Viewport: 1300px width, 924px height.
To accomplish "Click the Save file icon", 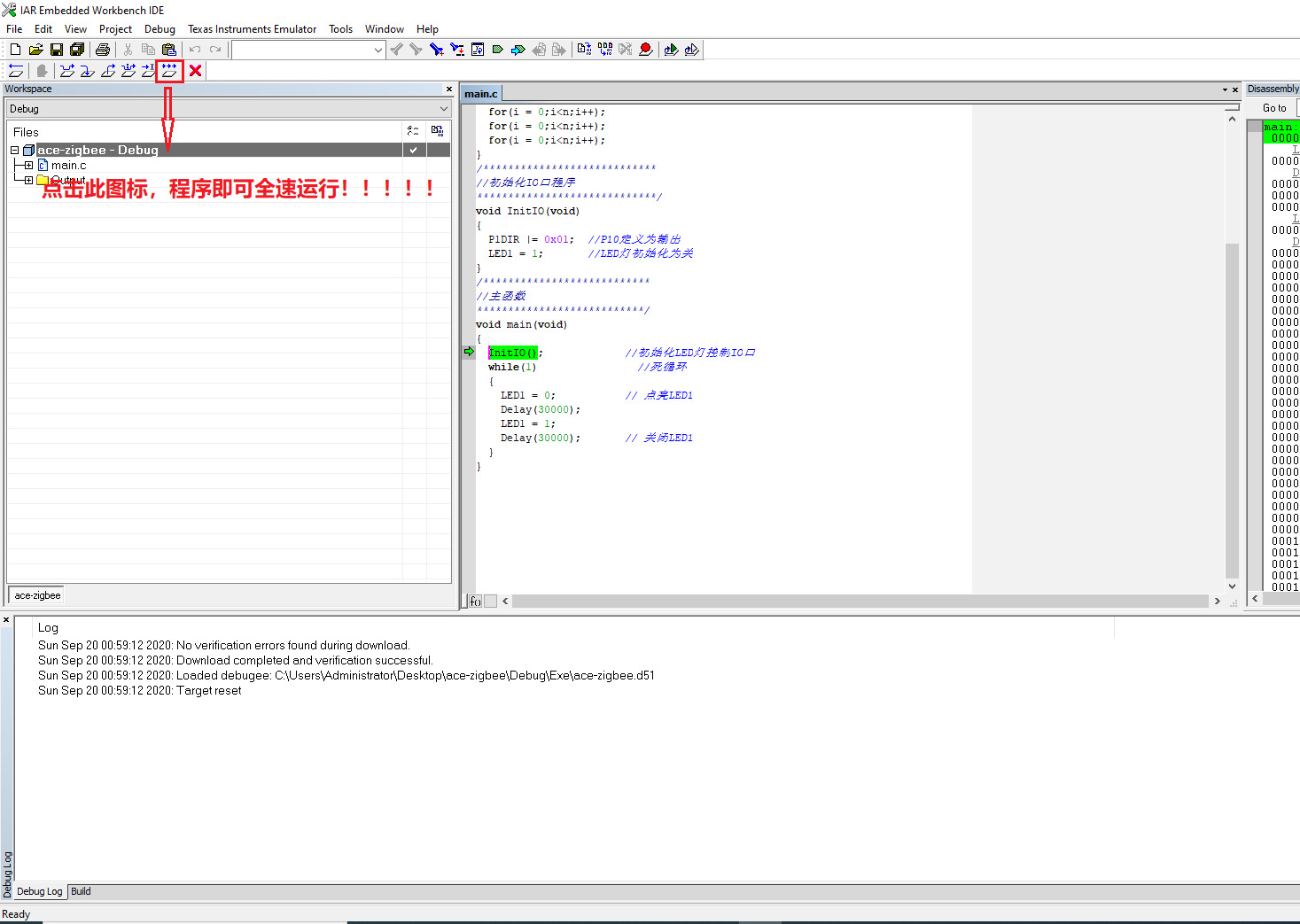I will pos(57,50).
